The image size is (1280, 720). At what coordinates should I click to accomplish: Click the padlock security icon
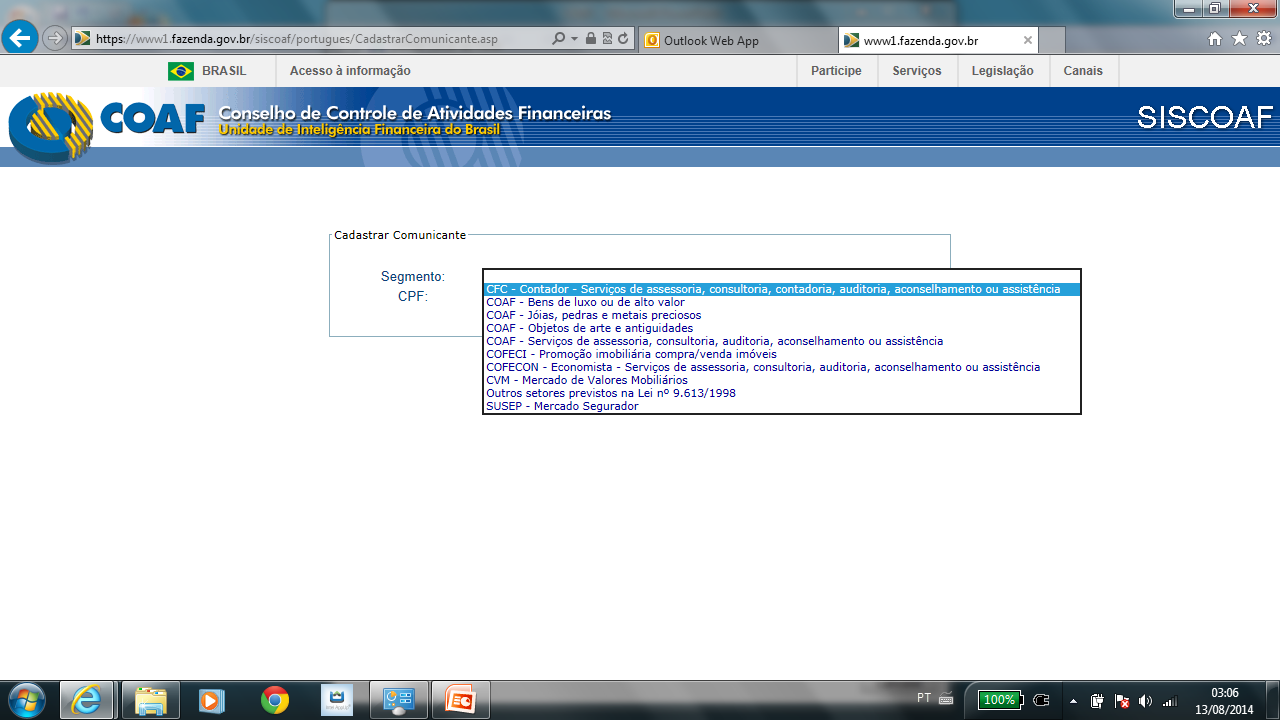[591, 39]
